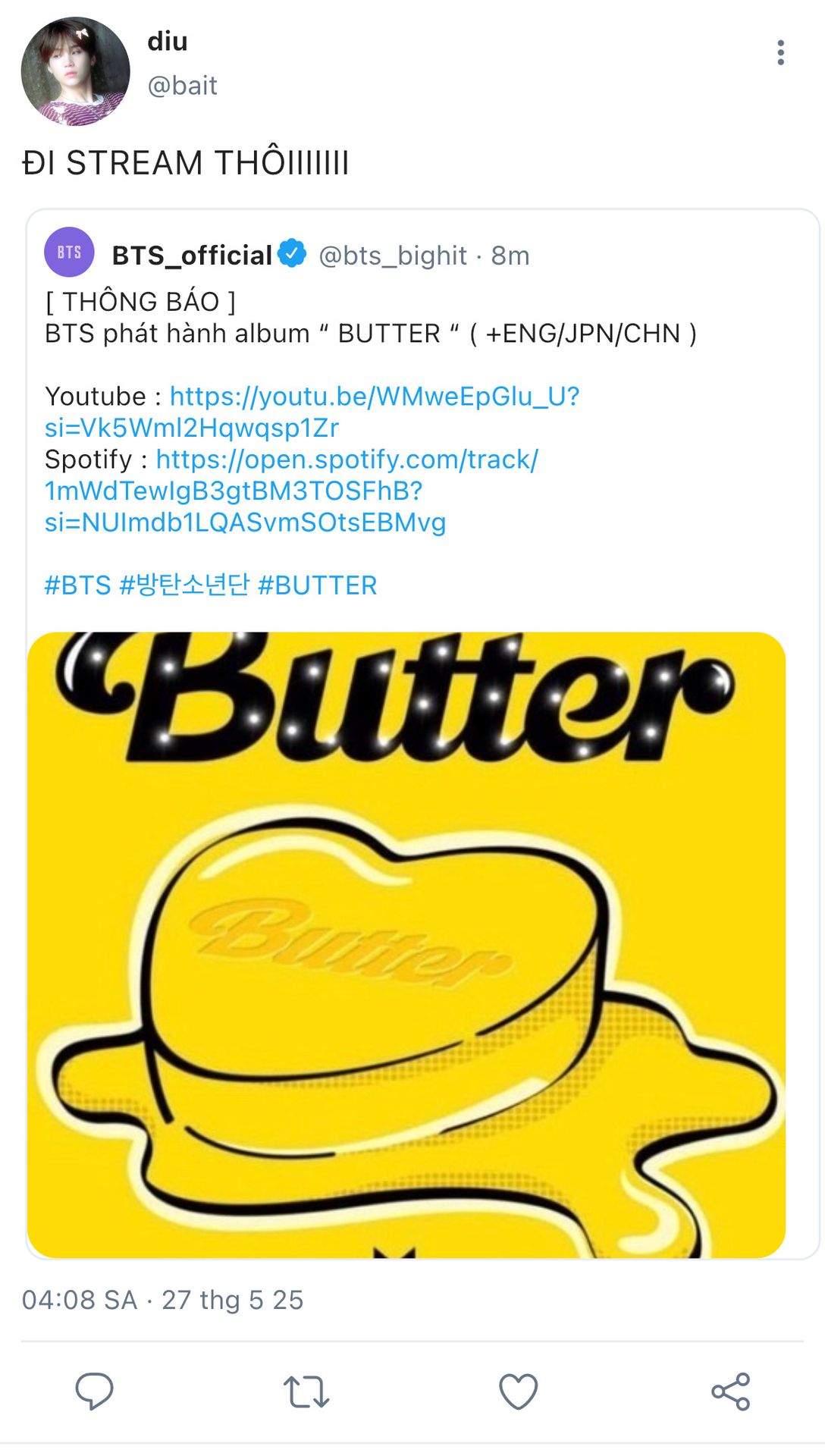The image size is (825, 1456).
Task: Tap the 04:08 SA timestamp
Action: click(x=80, y=1300)
